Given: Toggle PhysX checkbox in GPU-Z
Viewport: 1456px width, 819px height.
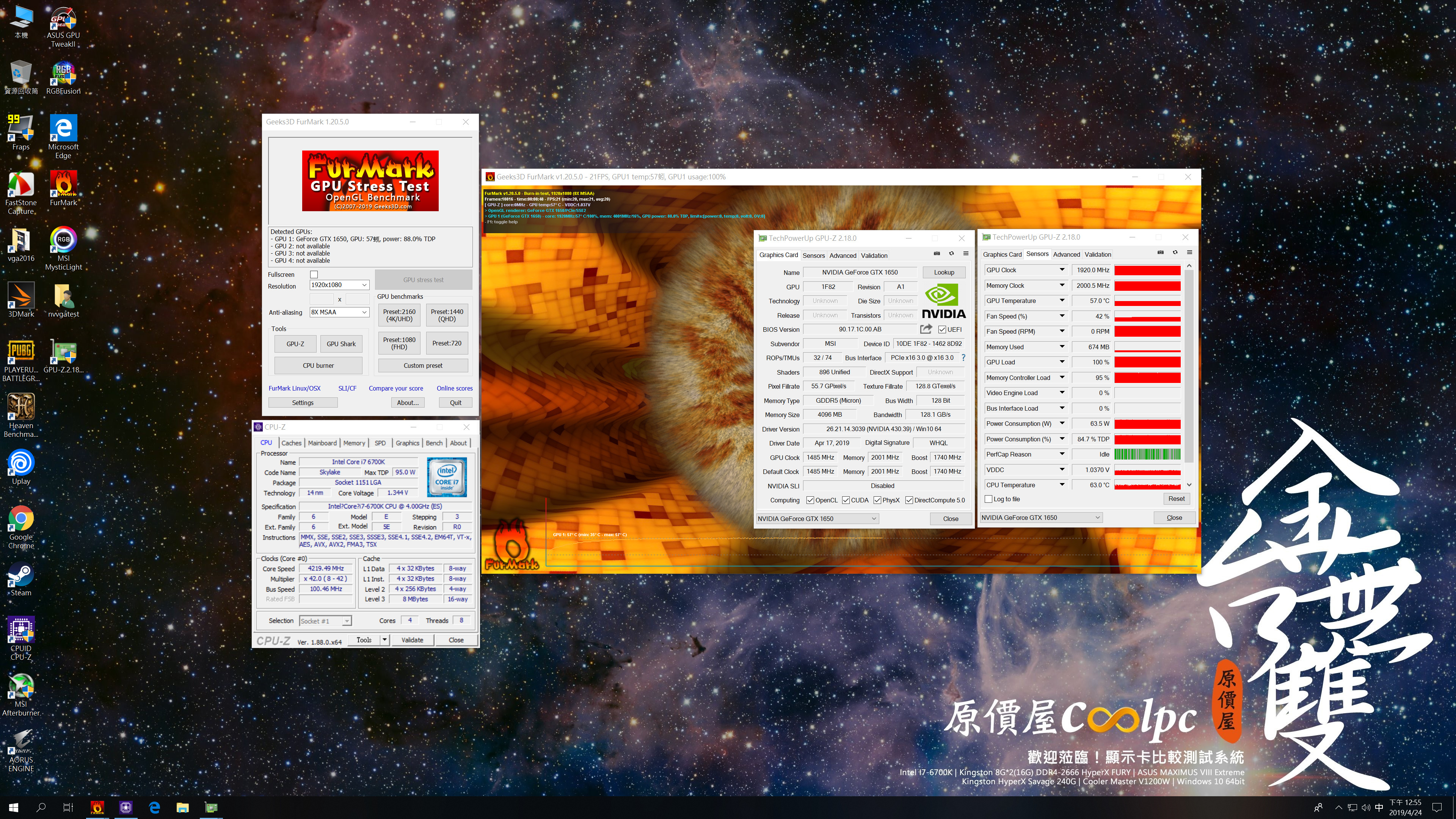Looking at the screenshot, I should pos(877,500).
